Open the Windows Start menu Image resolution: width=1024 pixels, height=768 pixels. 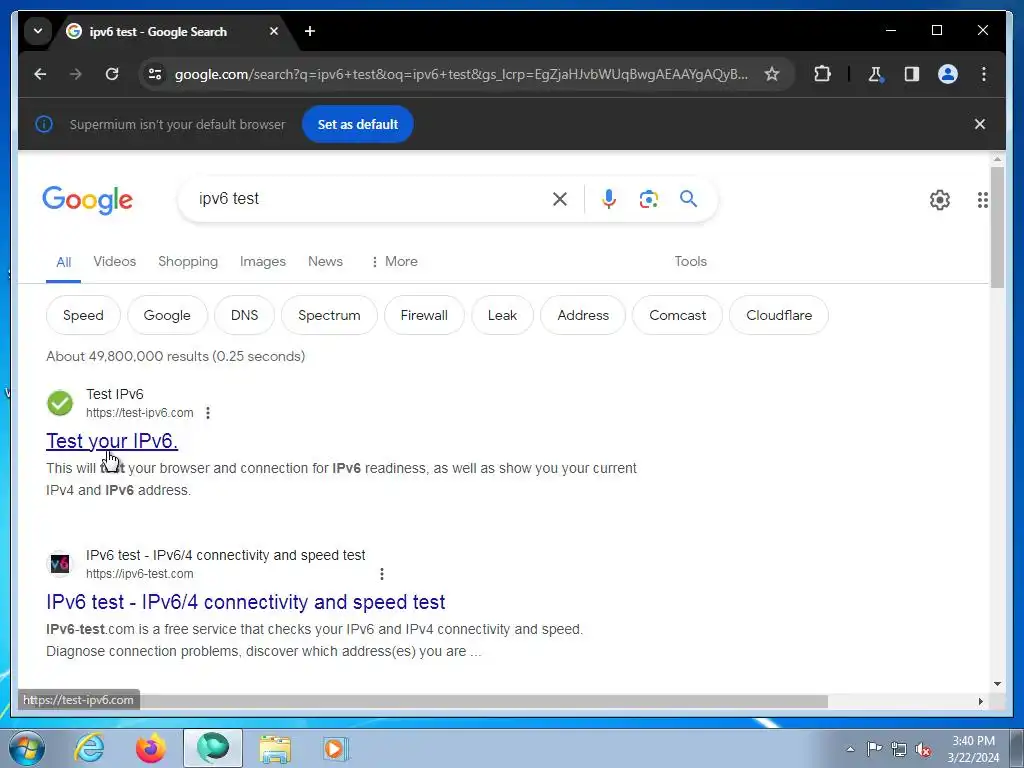tap(26, 748)
